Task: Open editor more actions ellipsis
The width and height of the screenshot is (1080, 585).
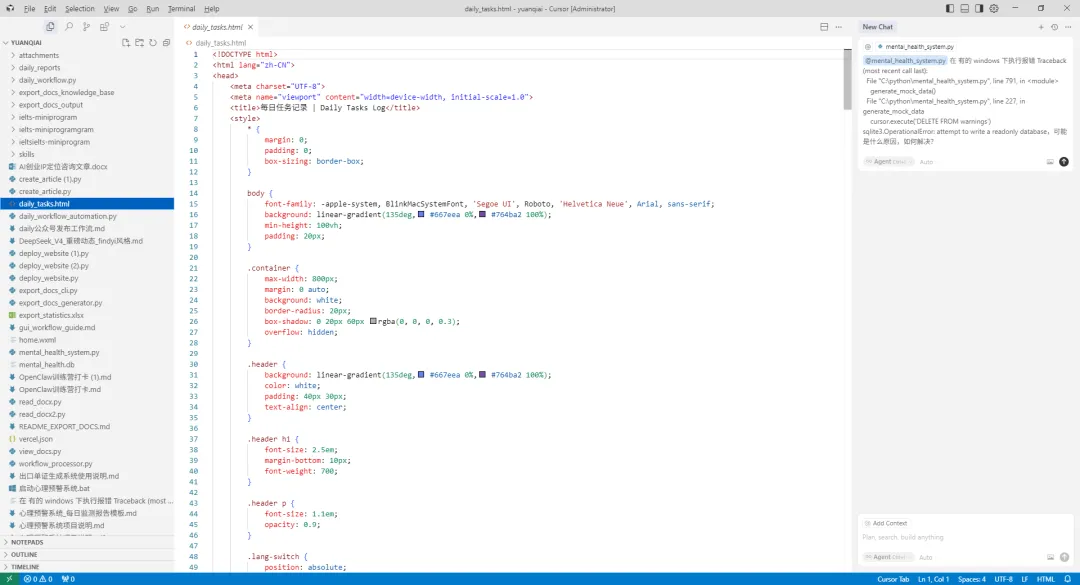Action: pyautogui.click(x=838, y=27)
